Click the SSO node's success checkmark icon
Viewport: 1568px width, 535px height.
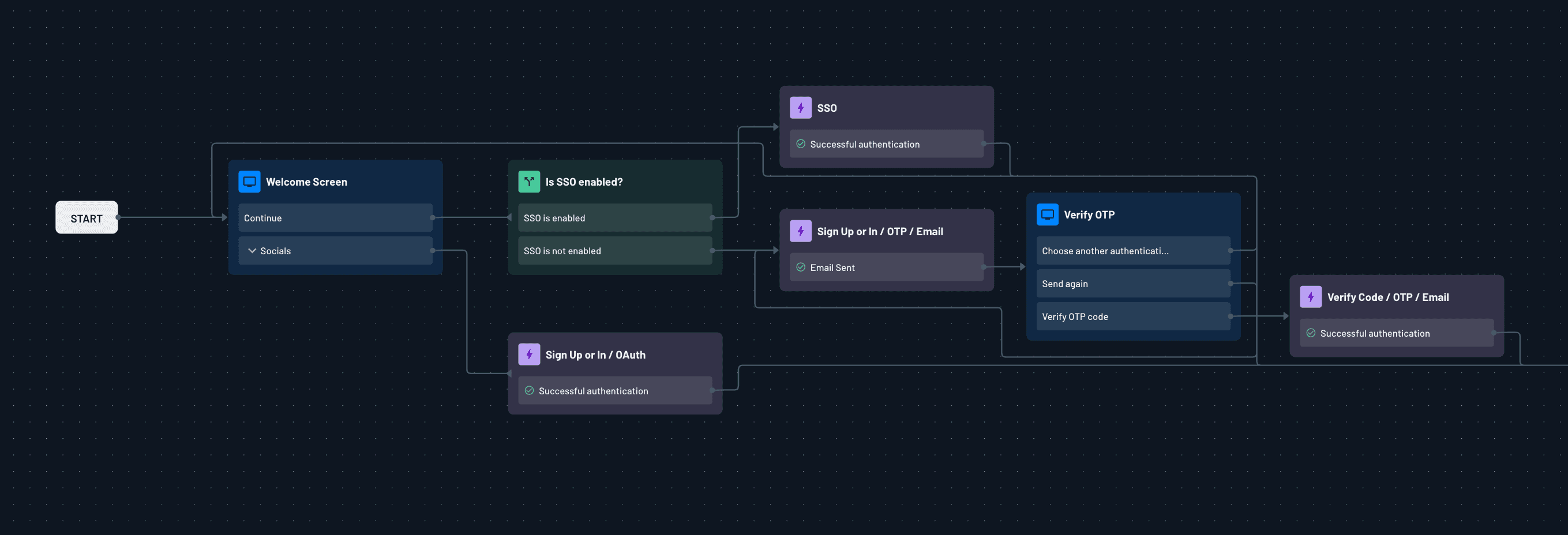point(800,144)
